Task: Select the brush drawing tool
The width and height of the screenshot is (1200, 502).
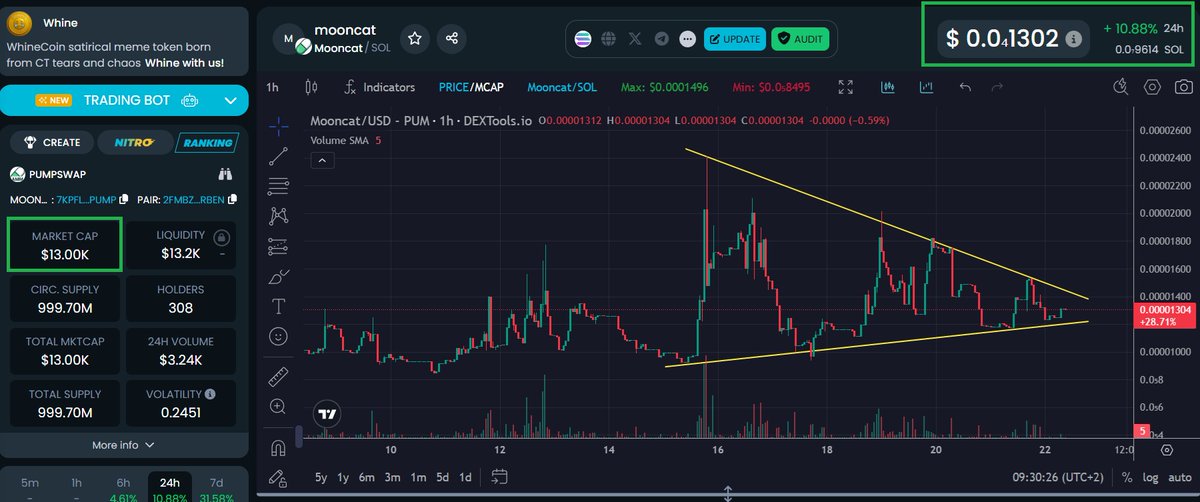Action: [279, 276]
